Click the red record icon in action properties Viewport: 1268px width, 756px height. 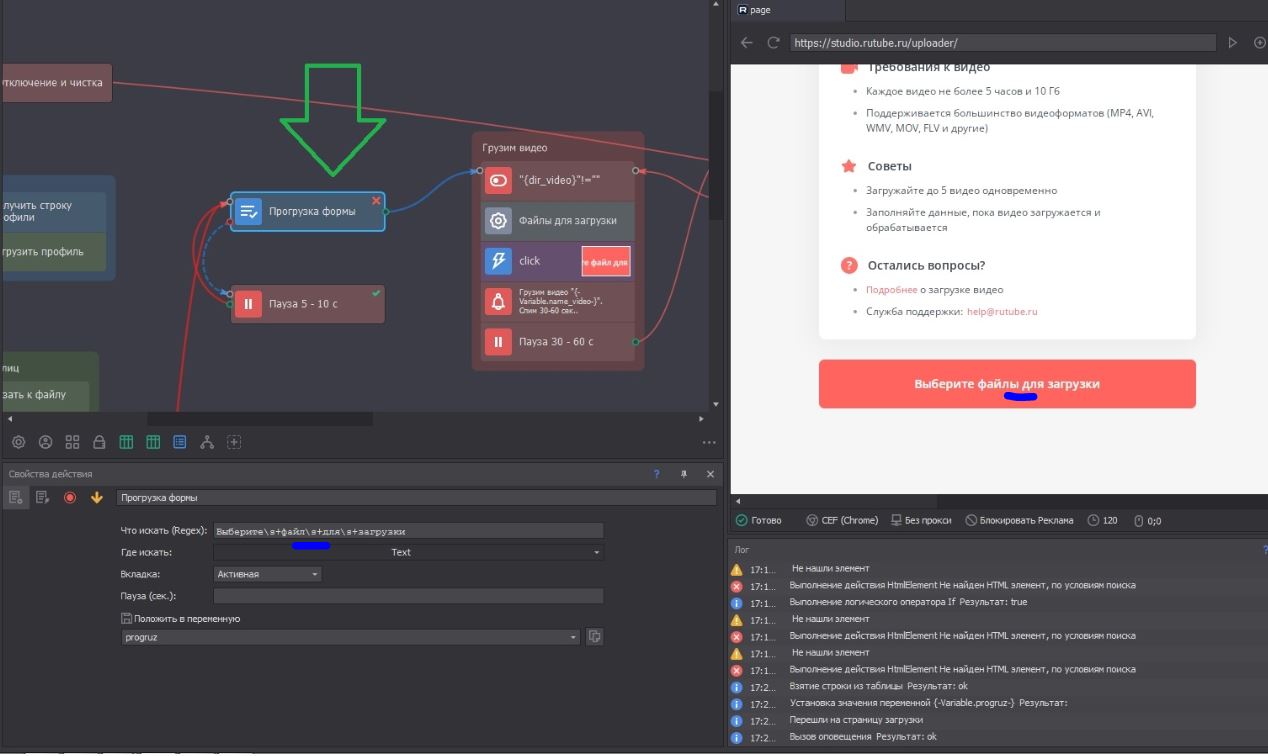click(x=70, y=497)
